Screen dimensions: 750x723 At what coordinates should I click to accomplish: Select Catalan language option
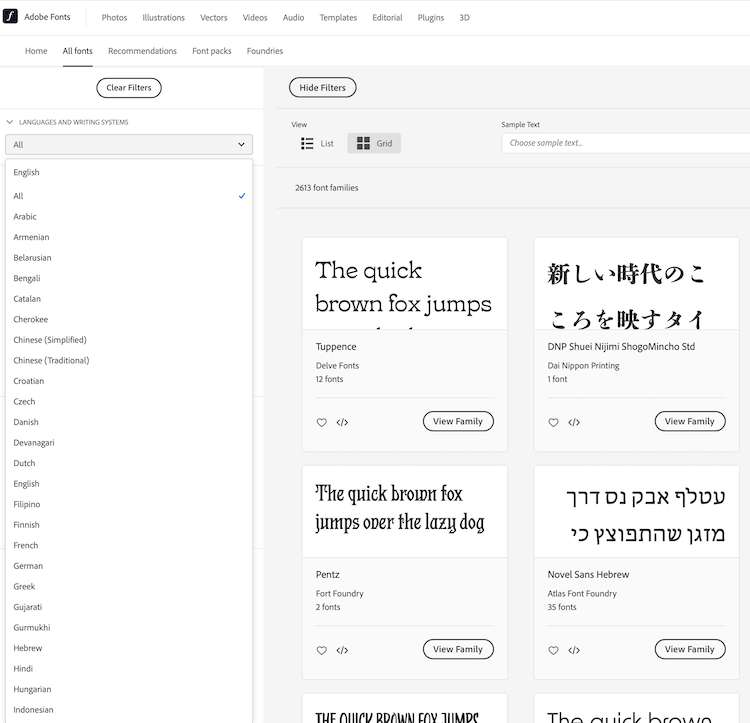coord(129,299)
